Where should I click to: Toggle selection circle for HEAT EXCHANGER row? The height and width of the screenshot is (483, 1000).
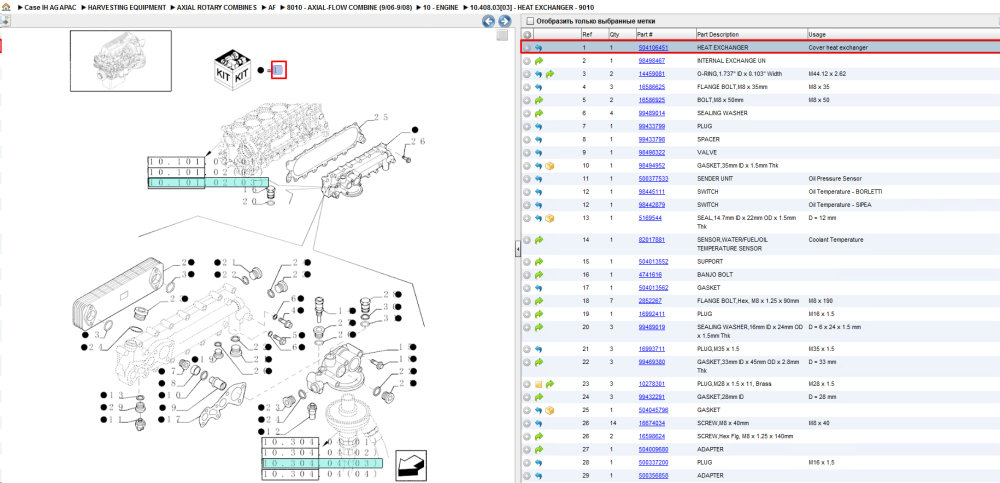pos(527,48)
